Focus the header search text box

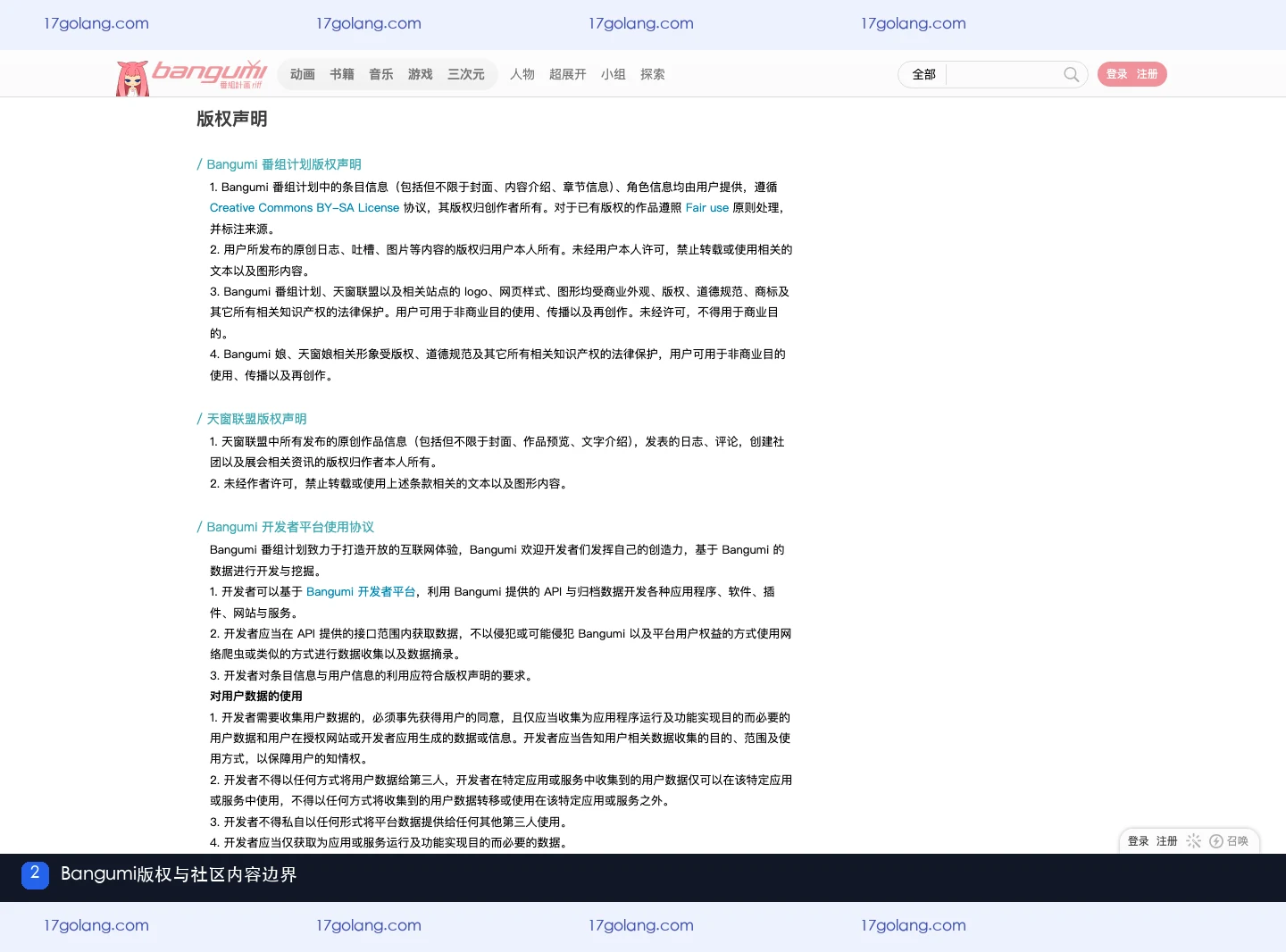pyautogui.click(x=1003, y=74)
